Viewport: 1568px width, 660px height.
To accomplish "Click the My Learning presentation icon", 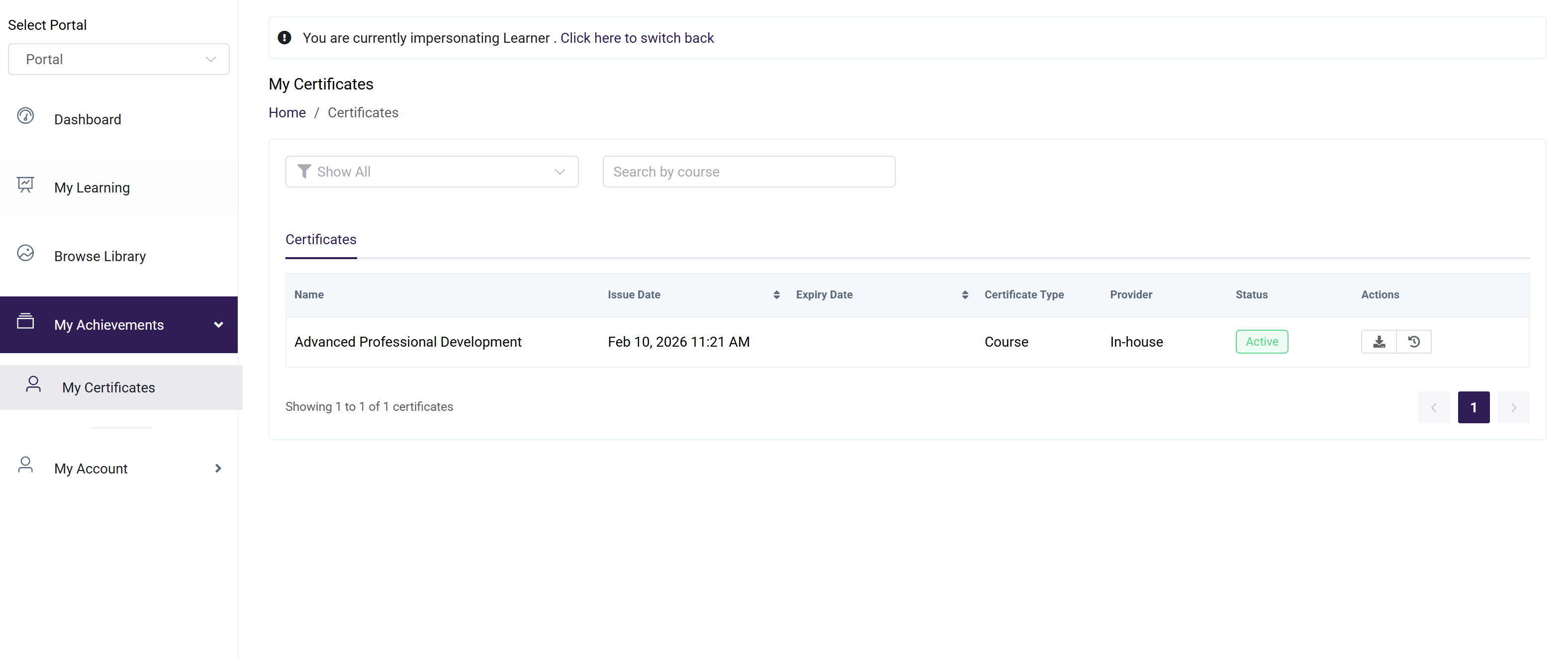I will (x=25, y=185).
